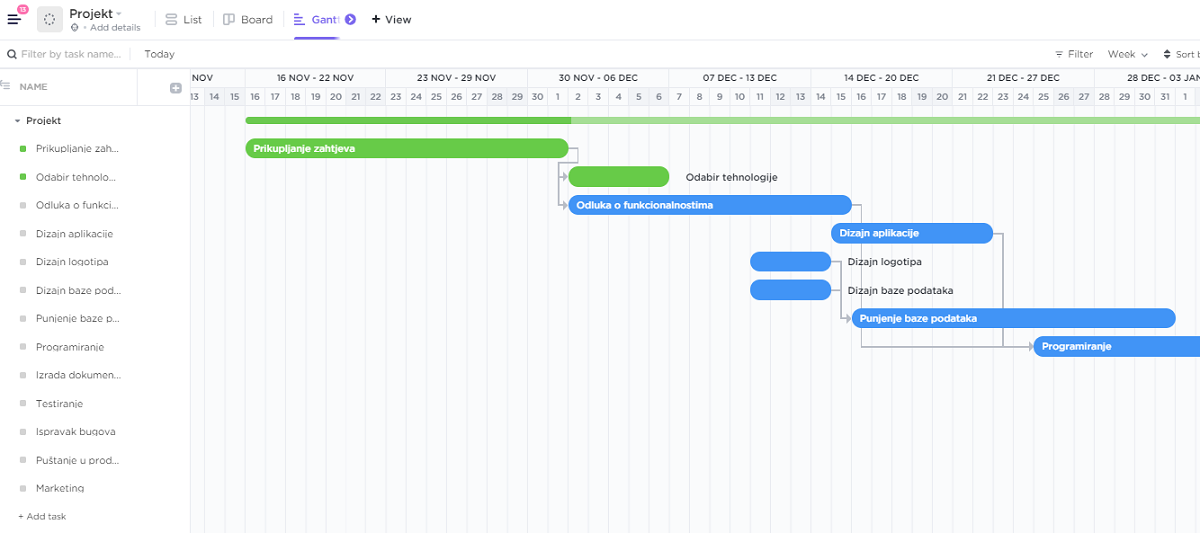Click grey status square beside Testiranje
The width and height of the screenshot is (1200, 533).
click(x=23, y=404)
